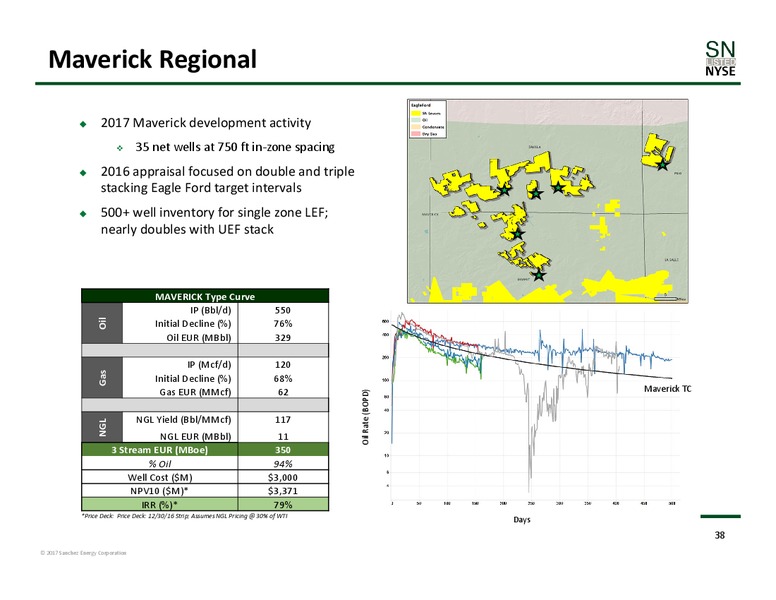Click the bullet about 2016 appraisal stacking
776x600 pixels.
tap(227, 179)
